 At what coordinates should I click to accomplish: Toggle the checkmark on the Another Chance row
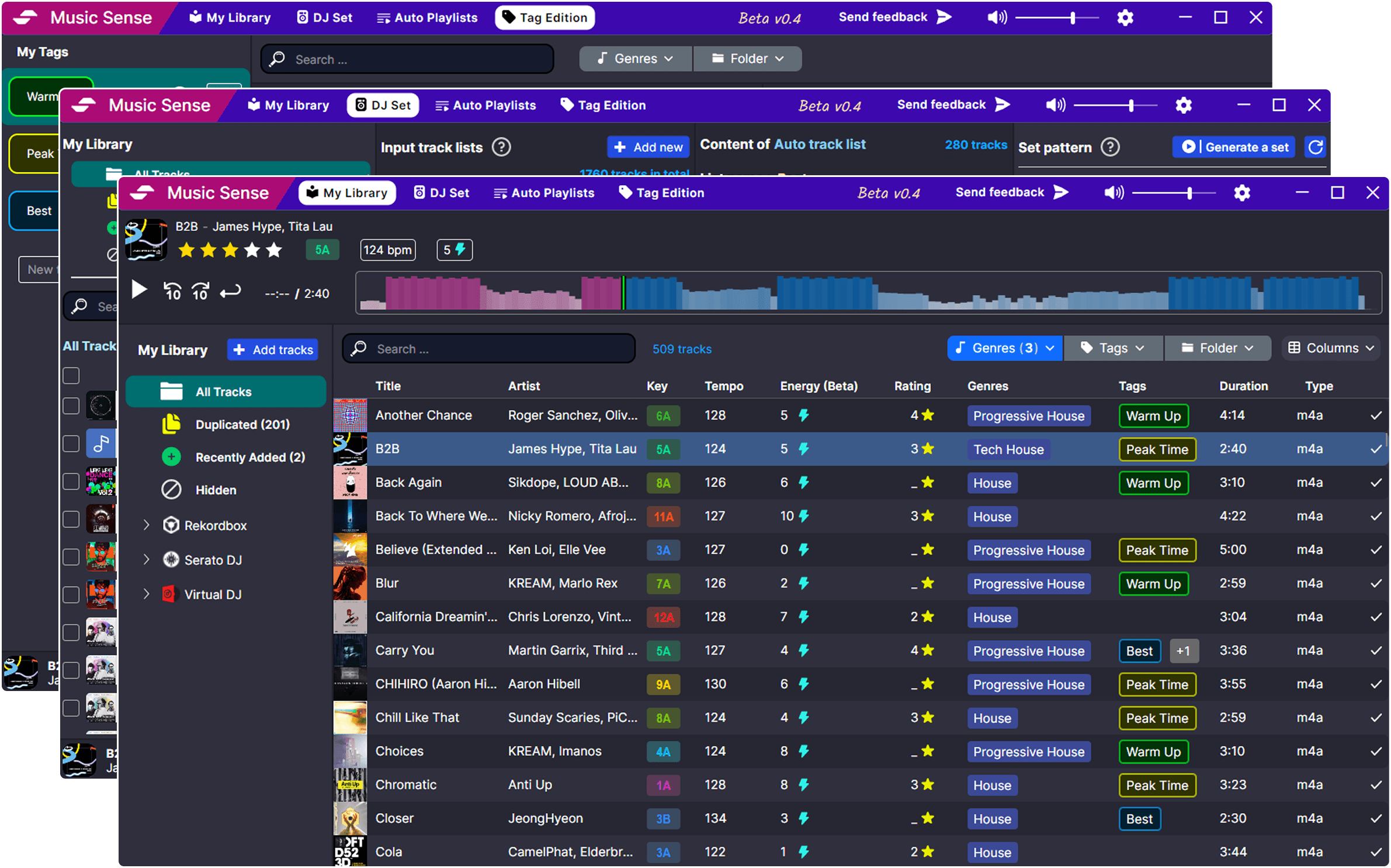coord(1376,416)
